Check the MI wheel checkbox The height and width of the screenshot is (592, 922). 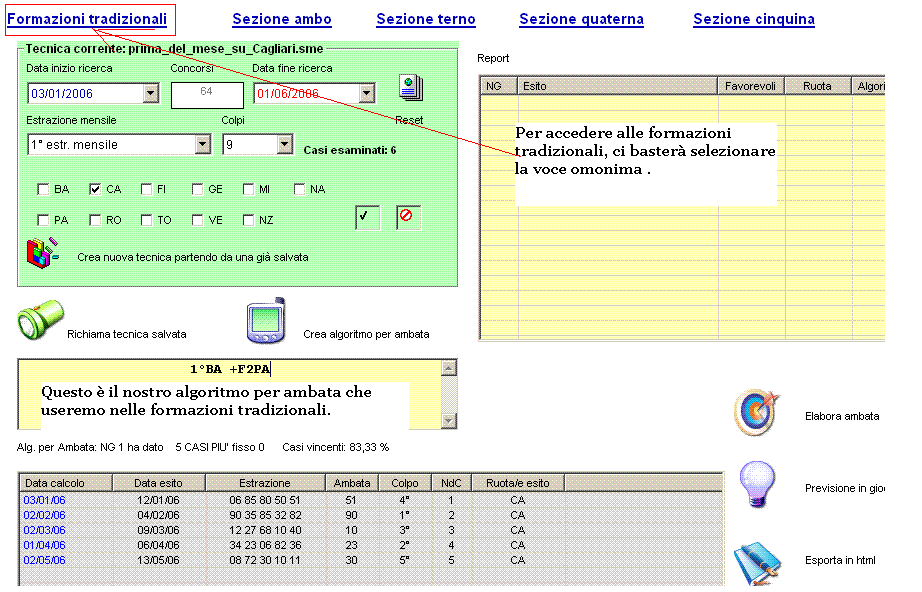point(248,189)
